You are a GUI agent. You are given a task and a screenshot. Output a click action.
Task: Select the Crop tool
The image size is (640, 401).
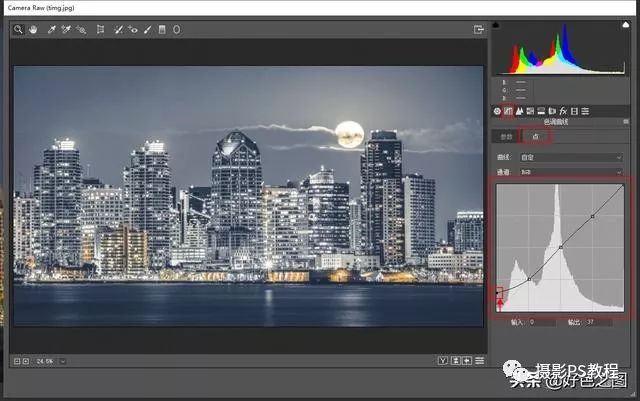(100, 30)
